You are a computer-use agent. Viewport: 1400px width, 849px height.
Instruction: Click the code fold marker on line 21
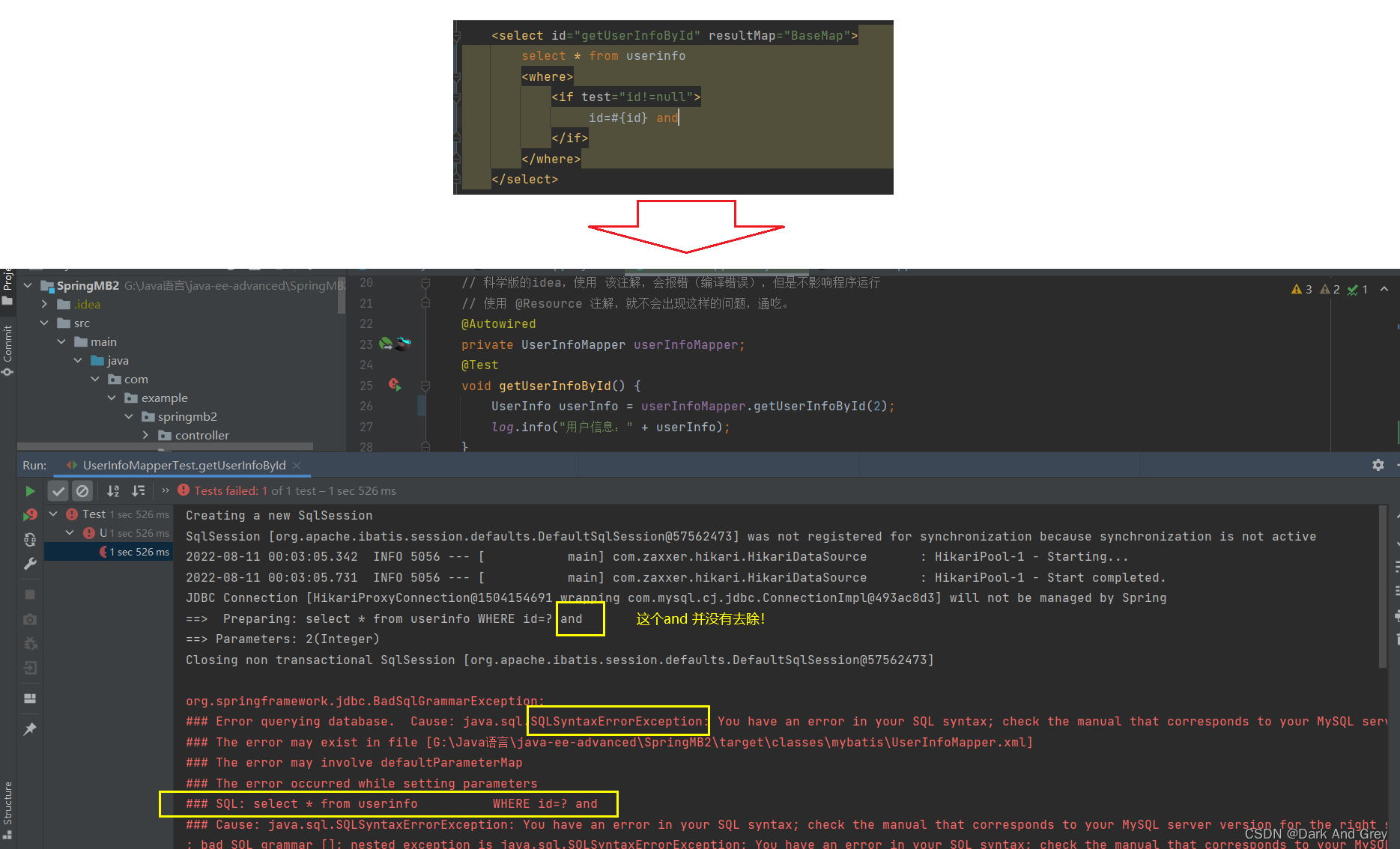pos(425,303)
